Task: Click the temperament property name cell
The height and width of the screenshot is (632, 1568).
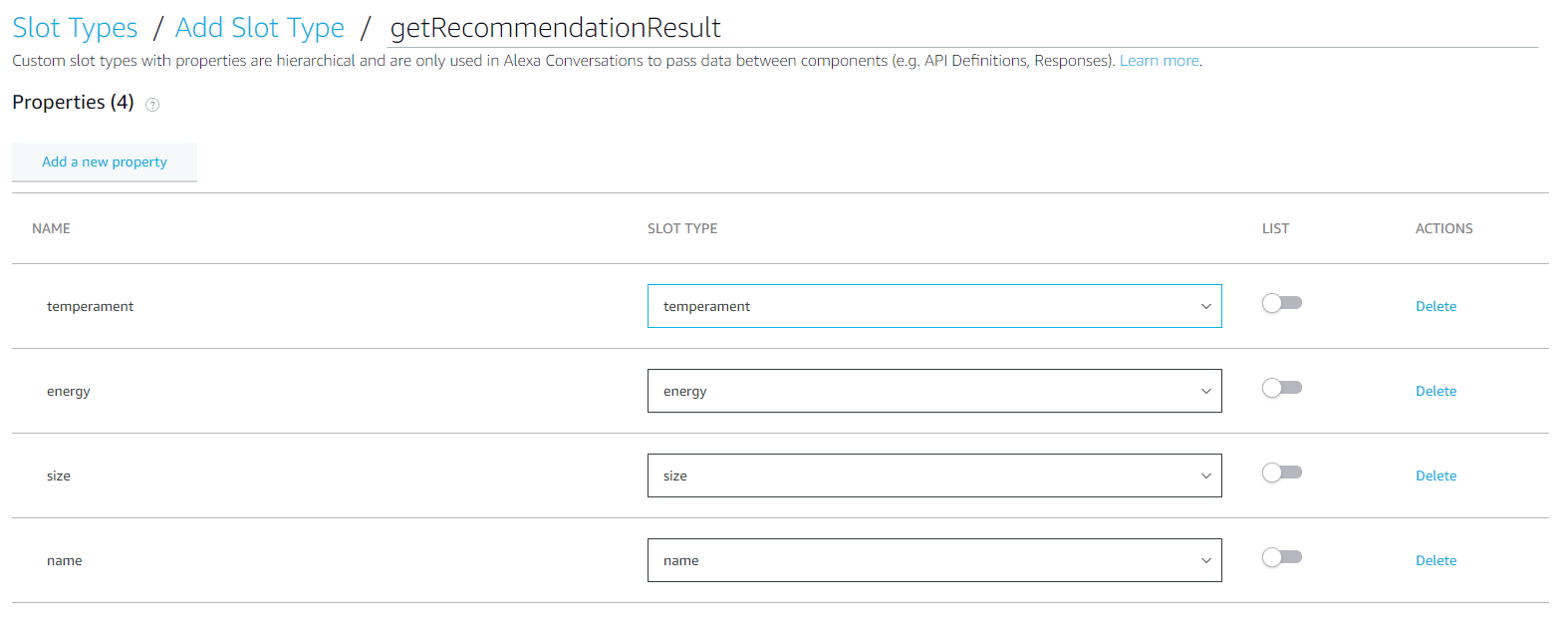Action: coord(90,306)
